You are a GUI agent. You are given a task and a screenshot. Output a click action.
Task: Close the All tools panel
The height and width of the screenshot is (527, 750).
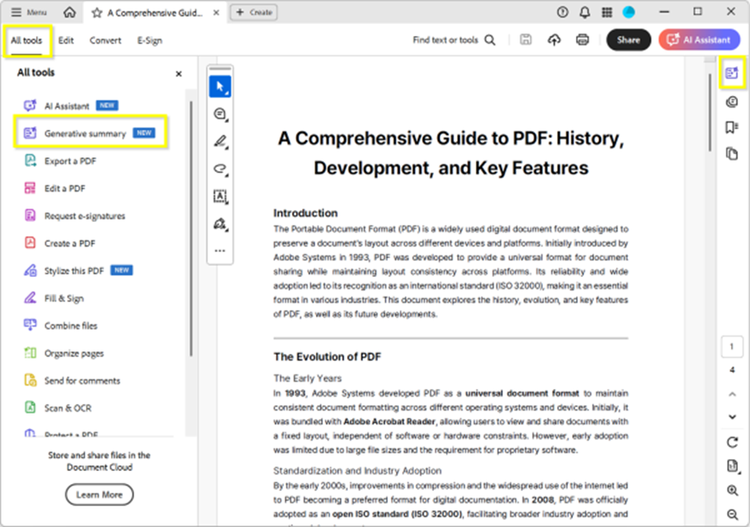[x=179, y=74]
